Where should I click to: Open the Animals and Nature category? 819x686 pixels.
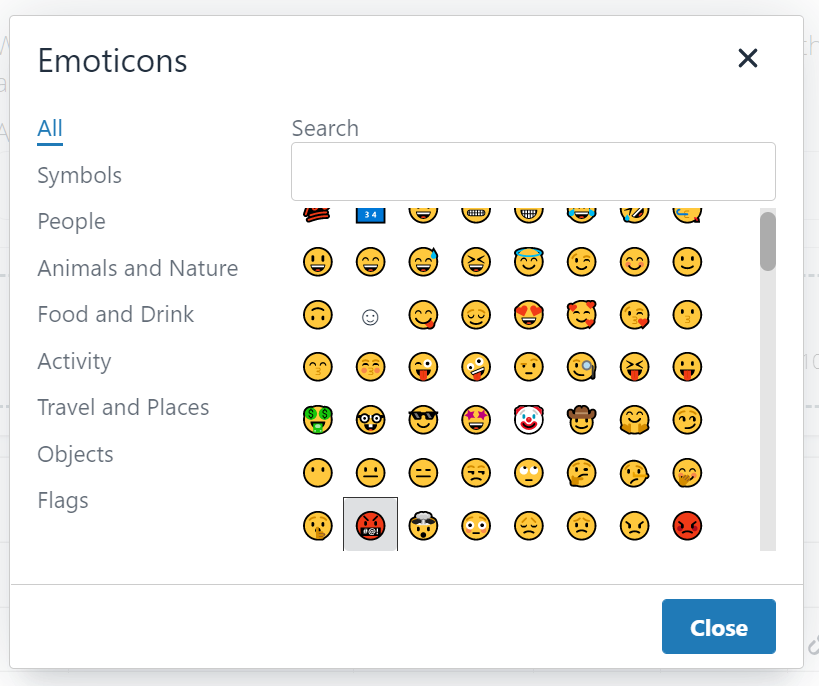(137, 268)
